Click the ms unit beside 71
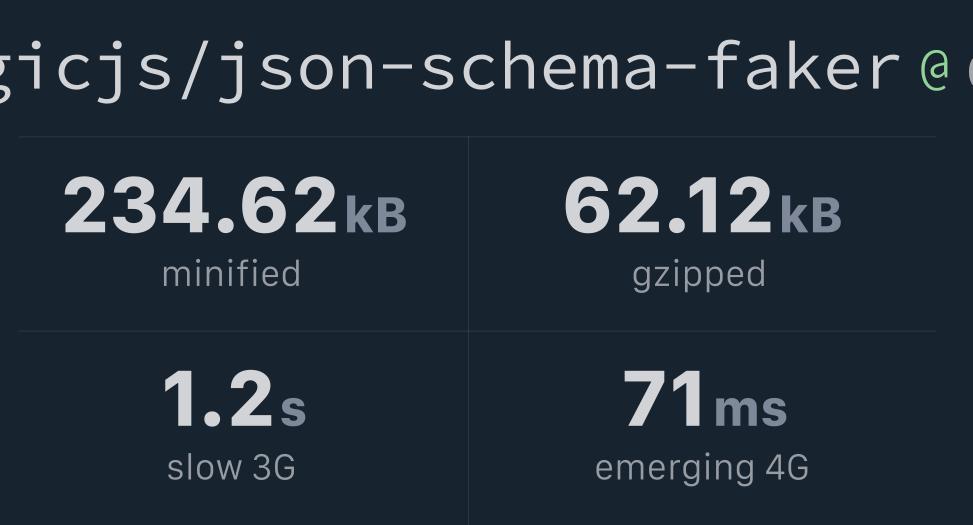This screenshot has width=973, height=525. [751, 409]
